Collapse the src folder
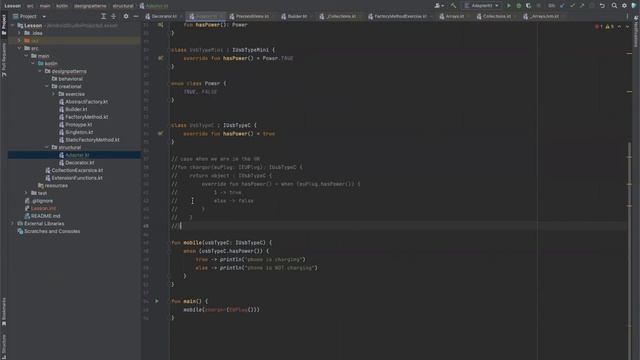This screenshot has height=360, width=640. click(x=19, y=48)
